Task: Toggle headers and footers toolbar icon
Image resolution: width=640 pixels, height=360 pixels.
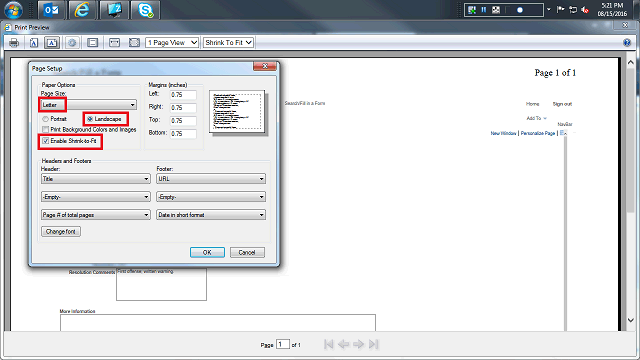Action: (93, 42)
